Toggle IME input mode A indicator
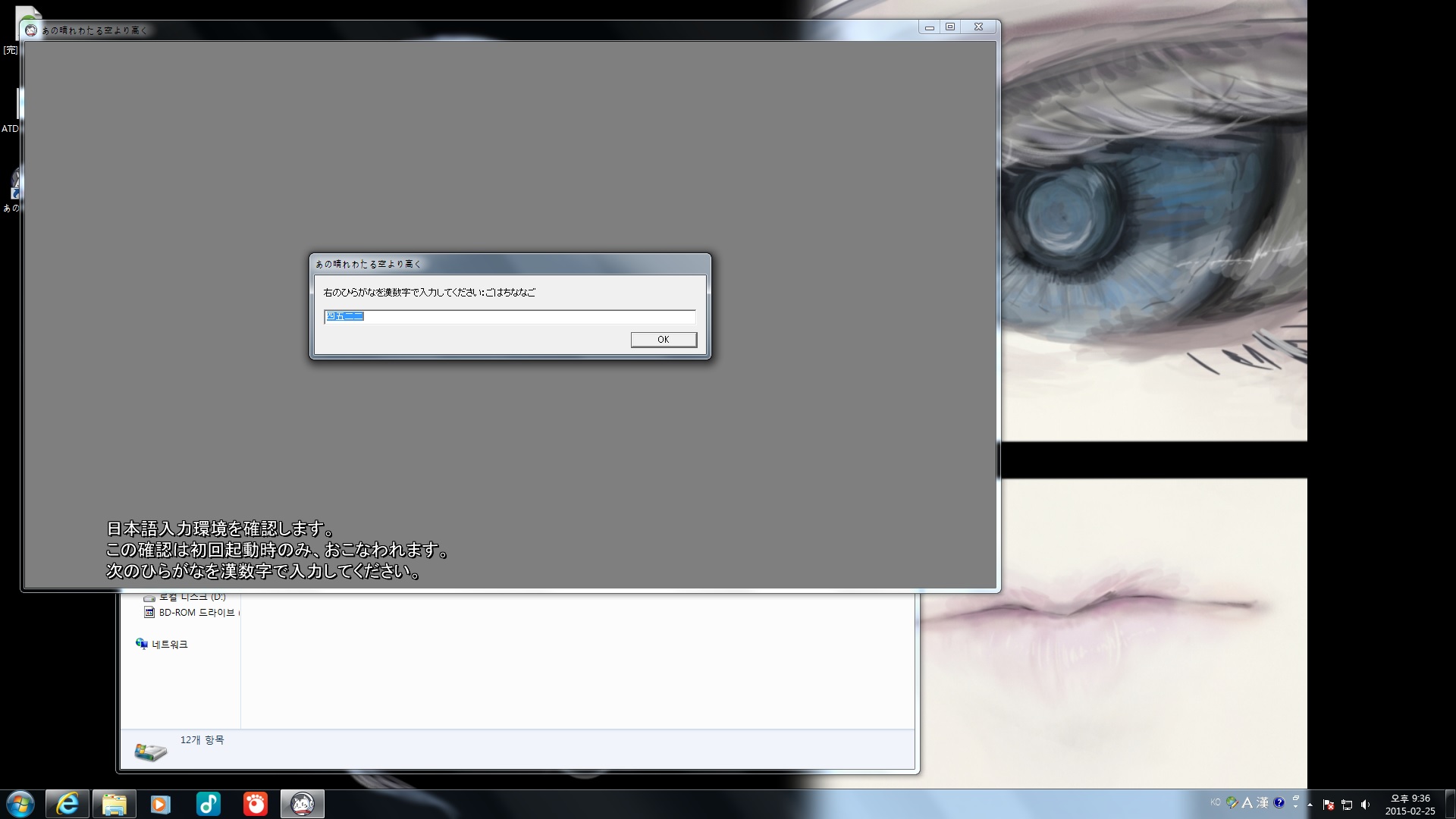This screenshot has height=819, width=1456. [x=1247, y=802]
